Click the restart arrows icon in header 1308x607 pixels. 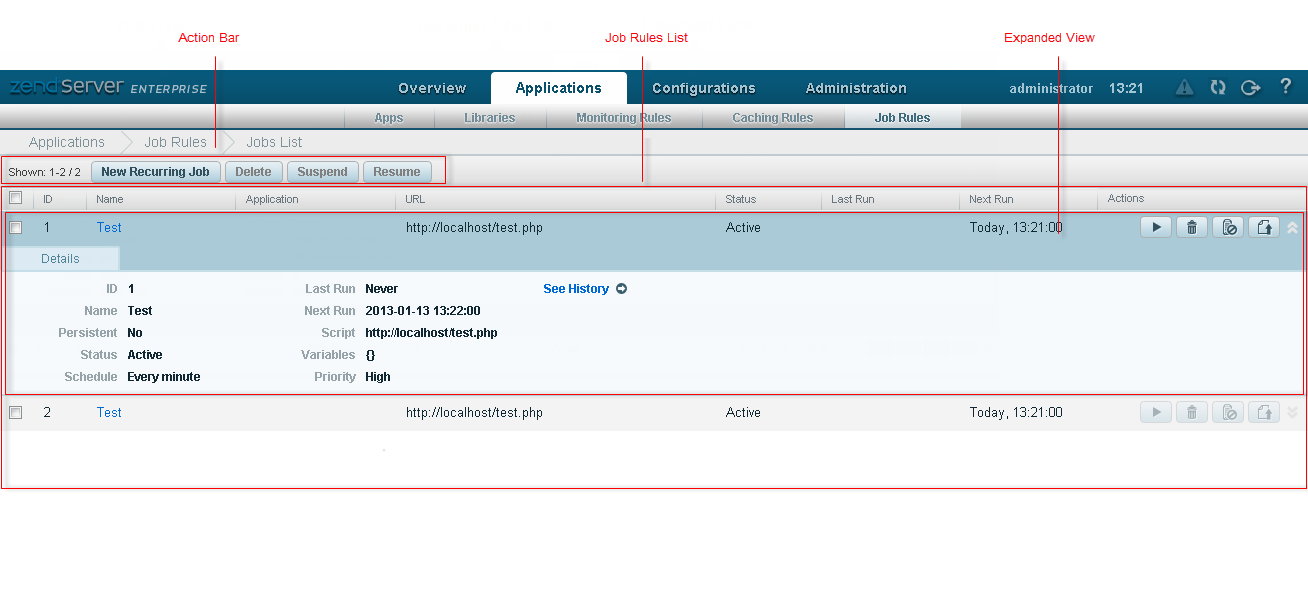[x=1217, y=88]
